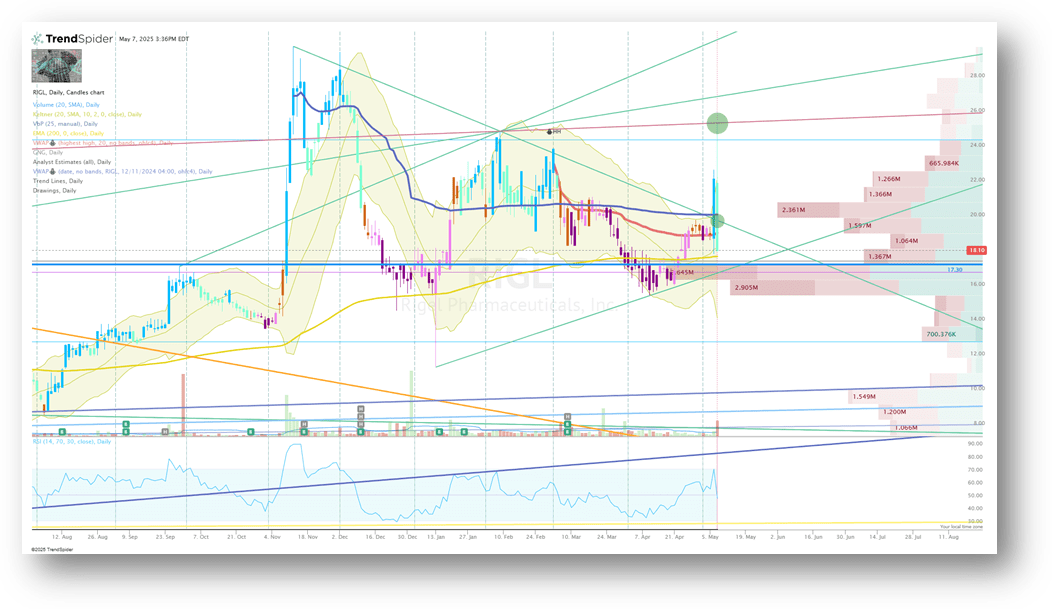Click the RIGL chart thumbnail image
This screenshot has height=609, width=1052.
[x=55, y=70]
